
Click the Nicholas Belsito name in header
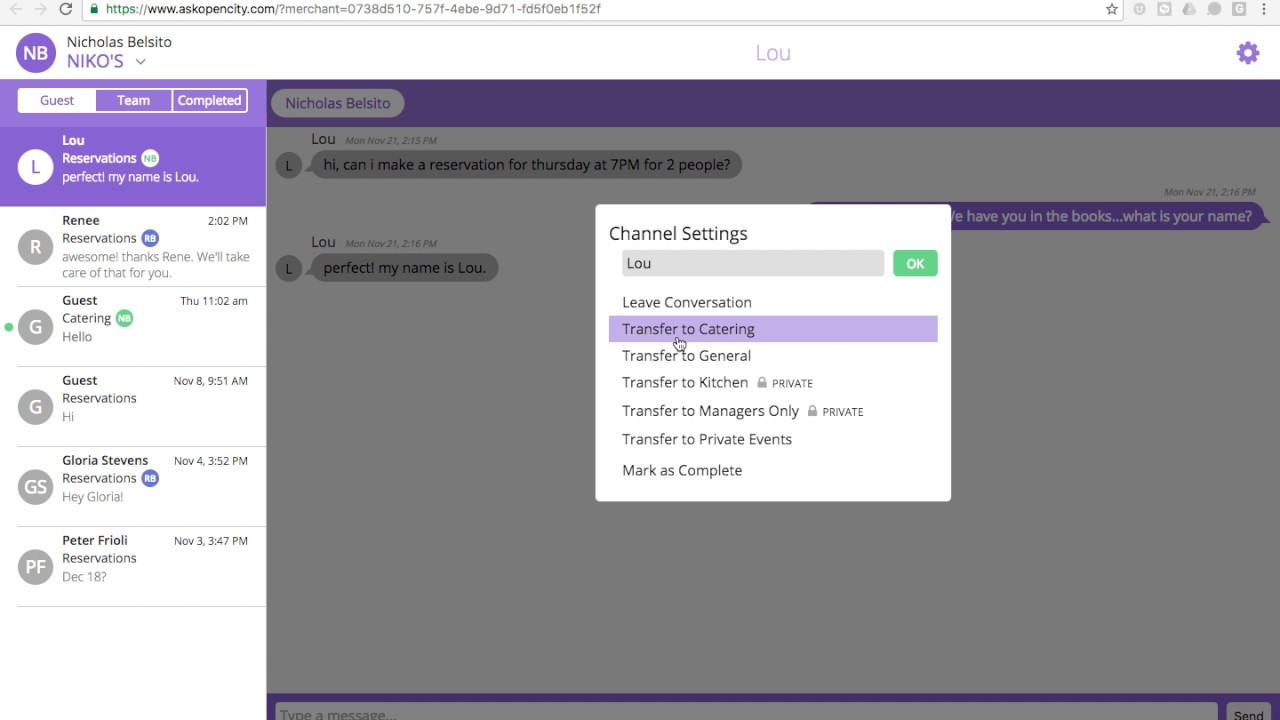click(x=119, y=42)
